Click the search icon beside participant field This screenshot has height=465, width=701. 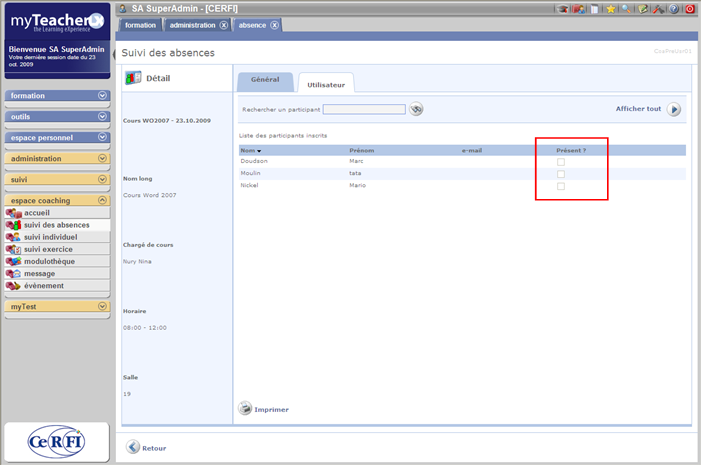pyautogui.click(x=417, y=110)
